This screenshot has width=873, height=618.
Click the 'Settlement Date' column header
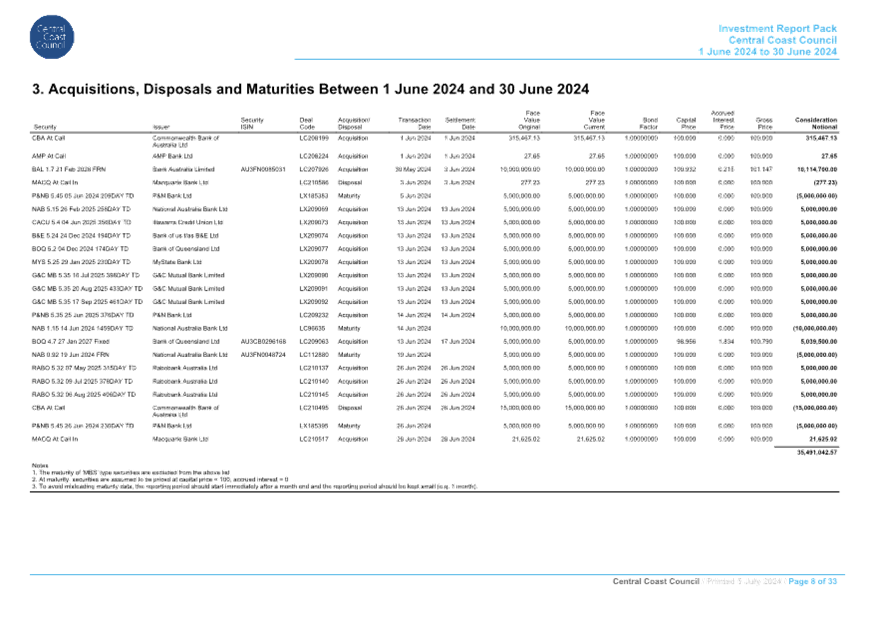[x=460, y=124]
